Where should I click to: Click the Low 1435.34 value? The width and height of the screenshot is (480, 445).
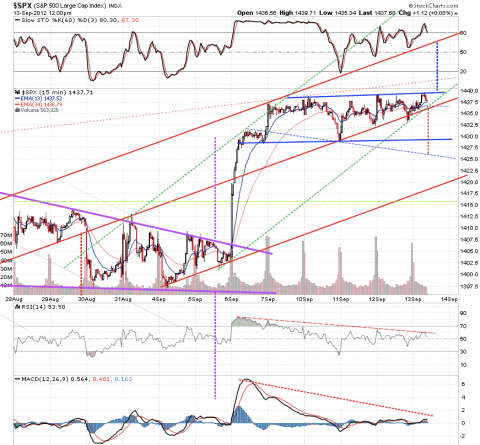click(x=337, y=13)
